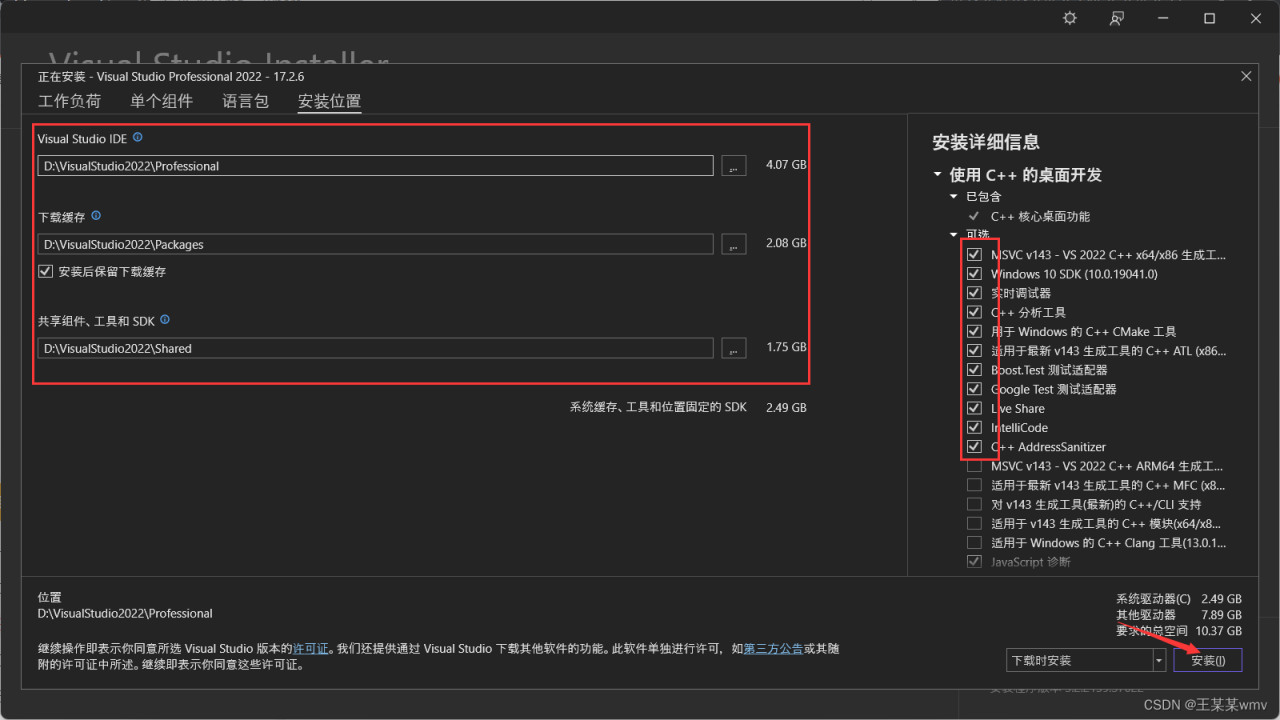Maximize the Visual Studio Installer window
Screen dimensions: 1280x720
pyautogui.click(x=1210, y=18)
